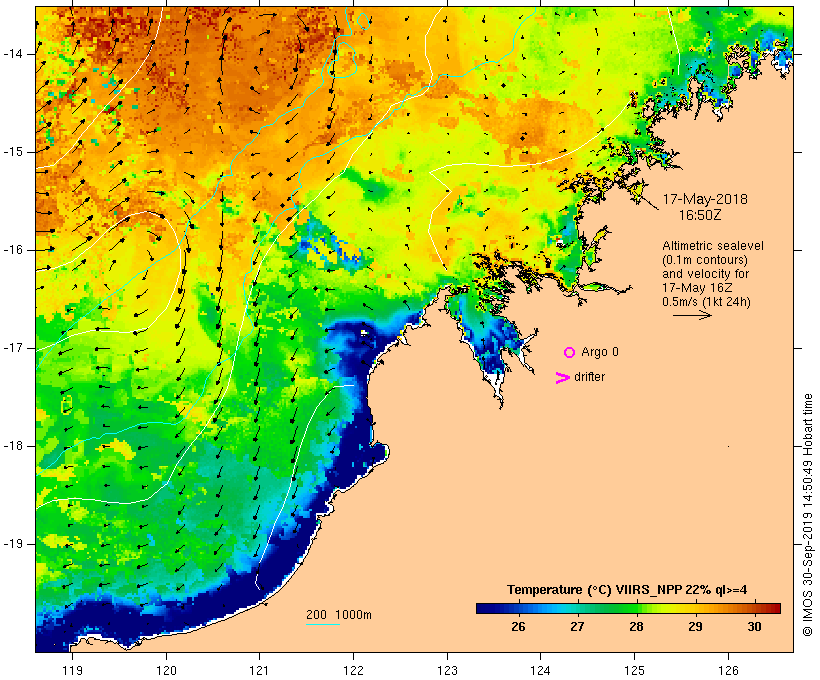Click the longitude axis label 120
820x680 pixels.
click(x=166, y=671)
